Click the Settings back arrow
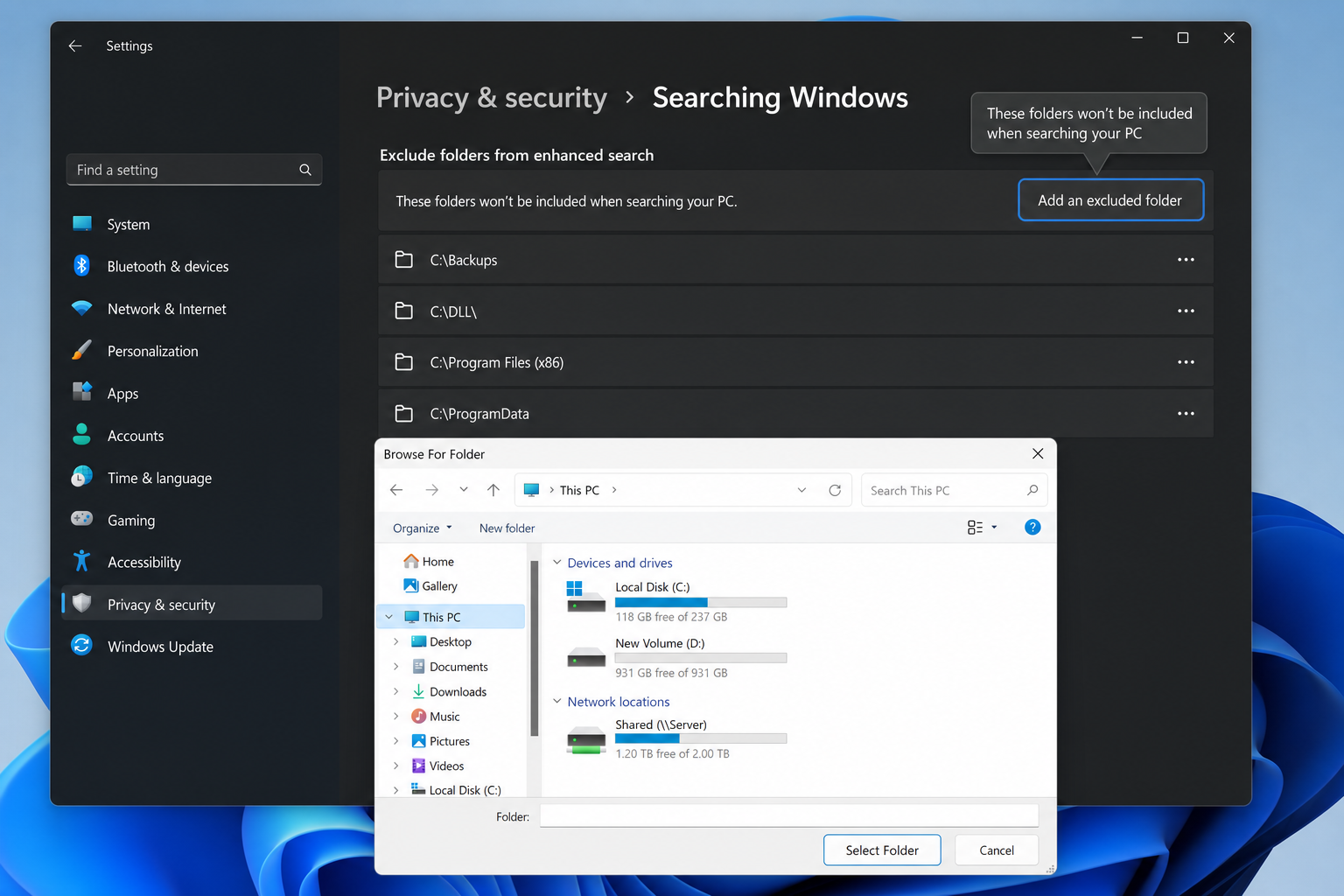The height and width of the screenshot is (896, 1344). pos(75,45)
